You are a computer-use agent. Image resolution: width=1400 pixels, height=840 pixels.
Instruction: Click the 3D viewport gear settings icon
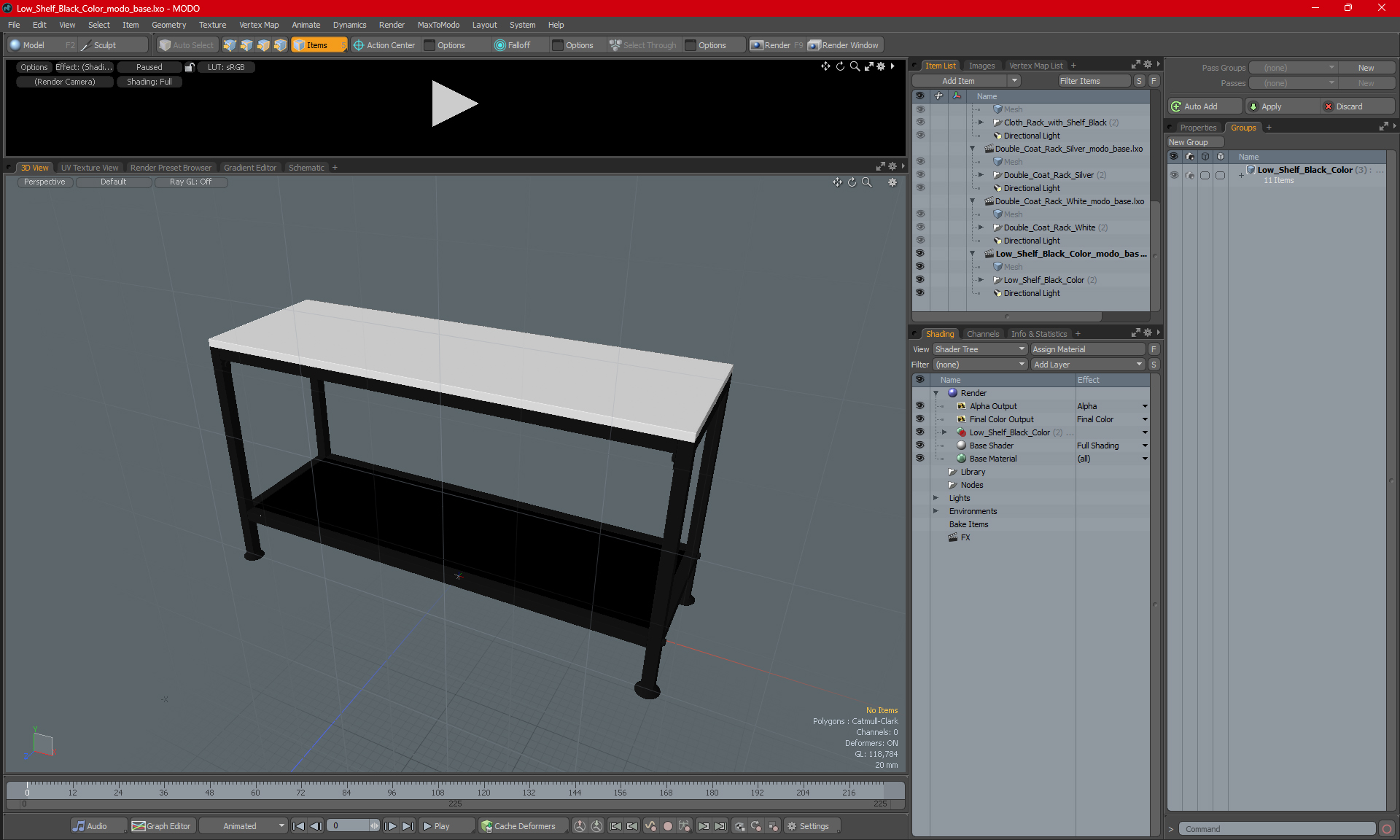(x=892, y=182)
